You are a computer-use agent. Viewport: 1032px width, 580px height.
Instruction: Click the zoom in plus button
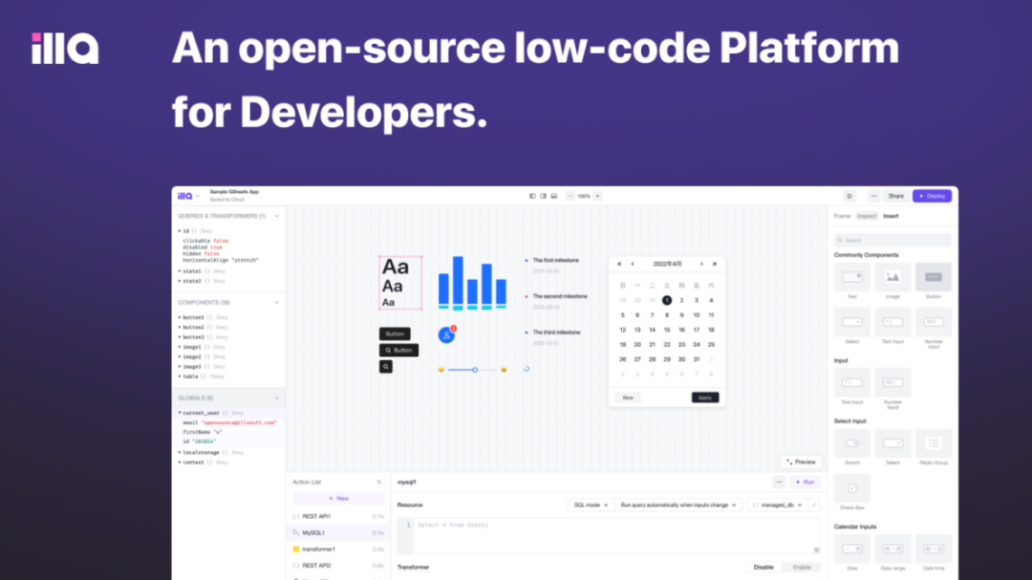[598, 196]
